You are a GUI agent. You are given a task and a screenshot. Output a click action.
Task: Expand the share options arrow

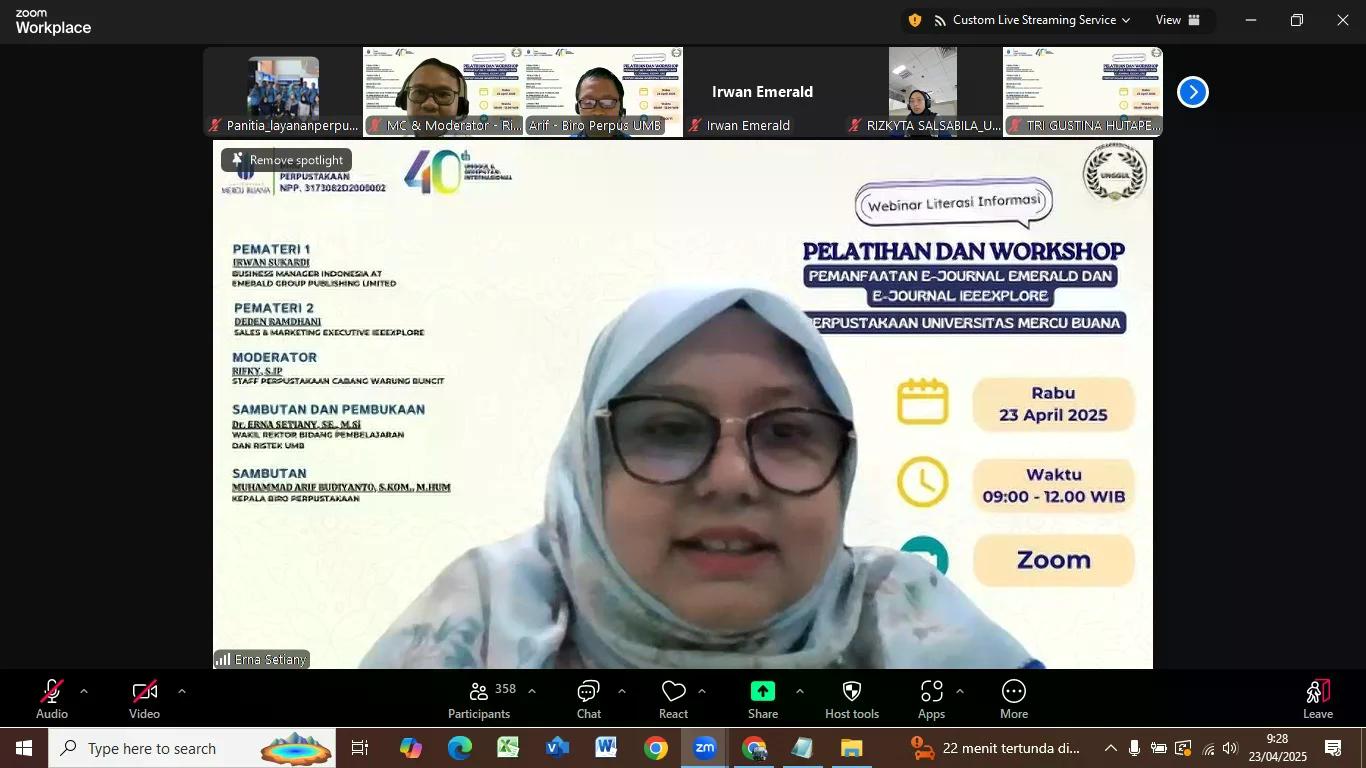[x=799, y=691]
